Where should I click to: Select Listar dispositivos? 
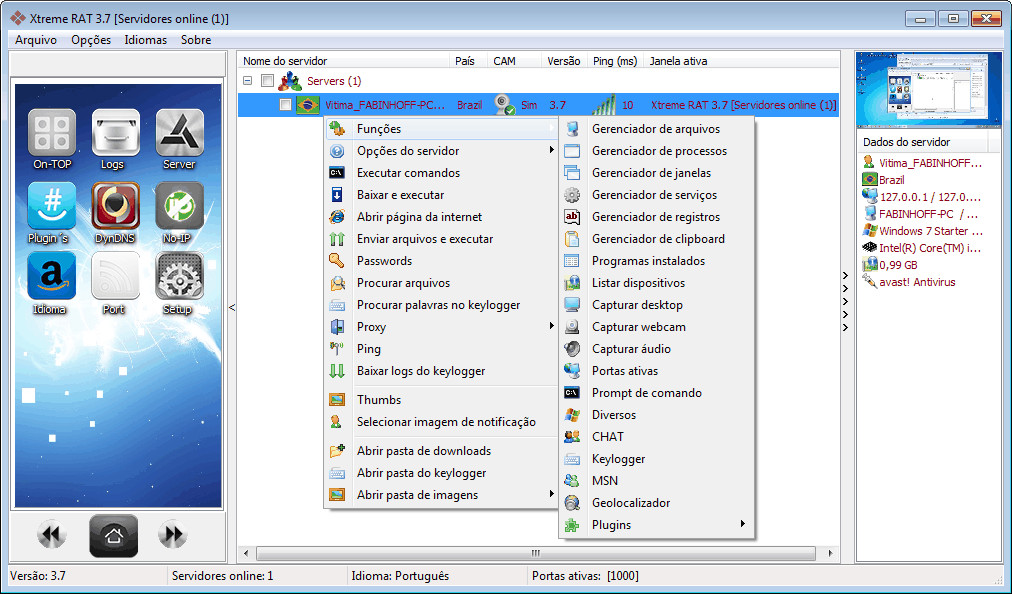coord(656,283)
